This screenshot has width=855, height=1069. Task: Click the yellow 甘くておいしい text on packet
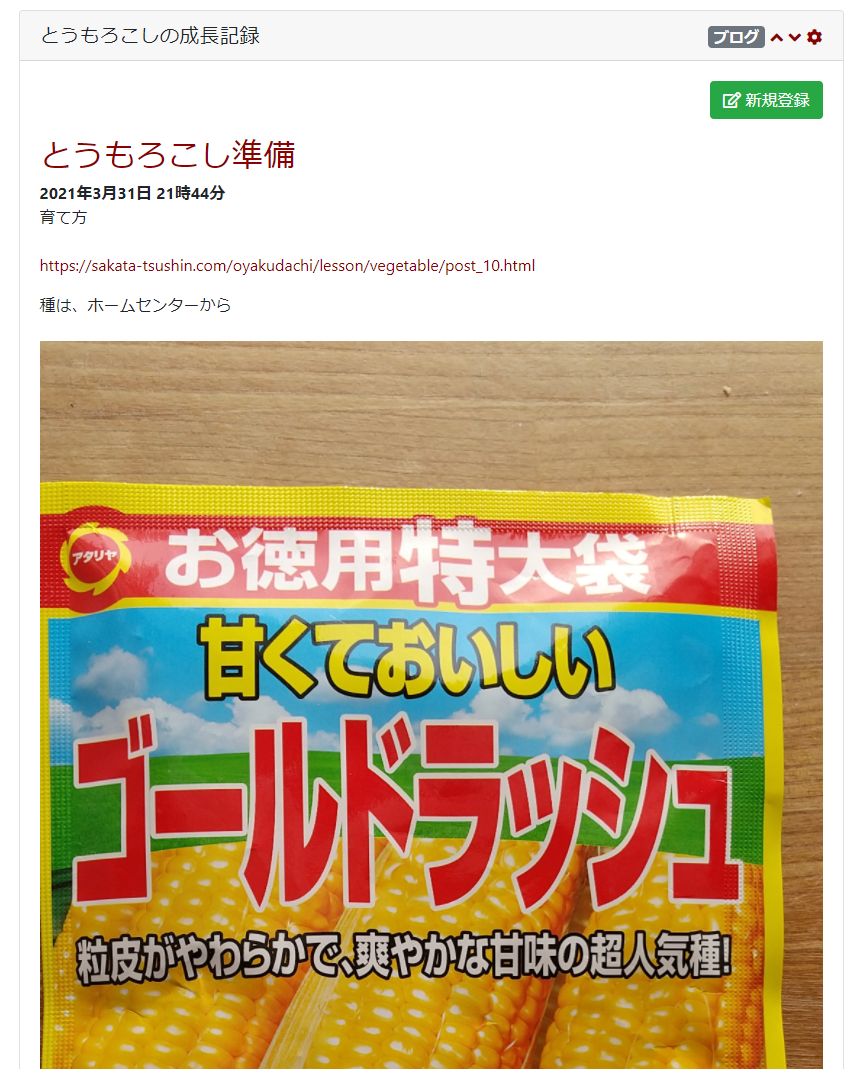coord(407,660)
